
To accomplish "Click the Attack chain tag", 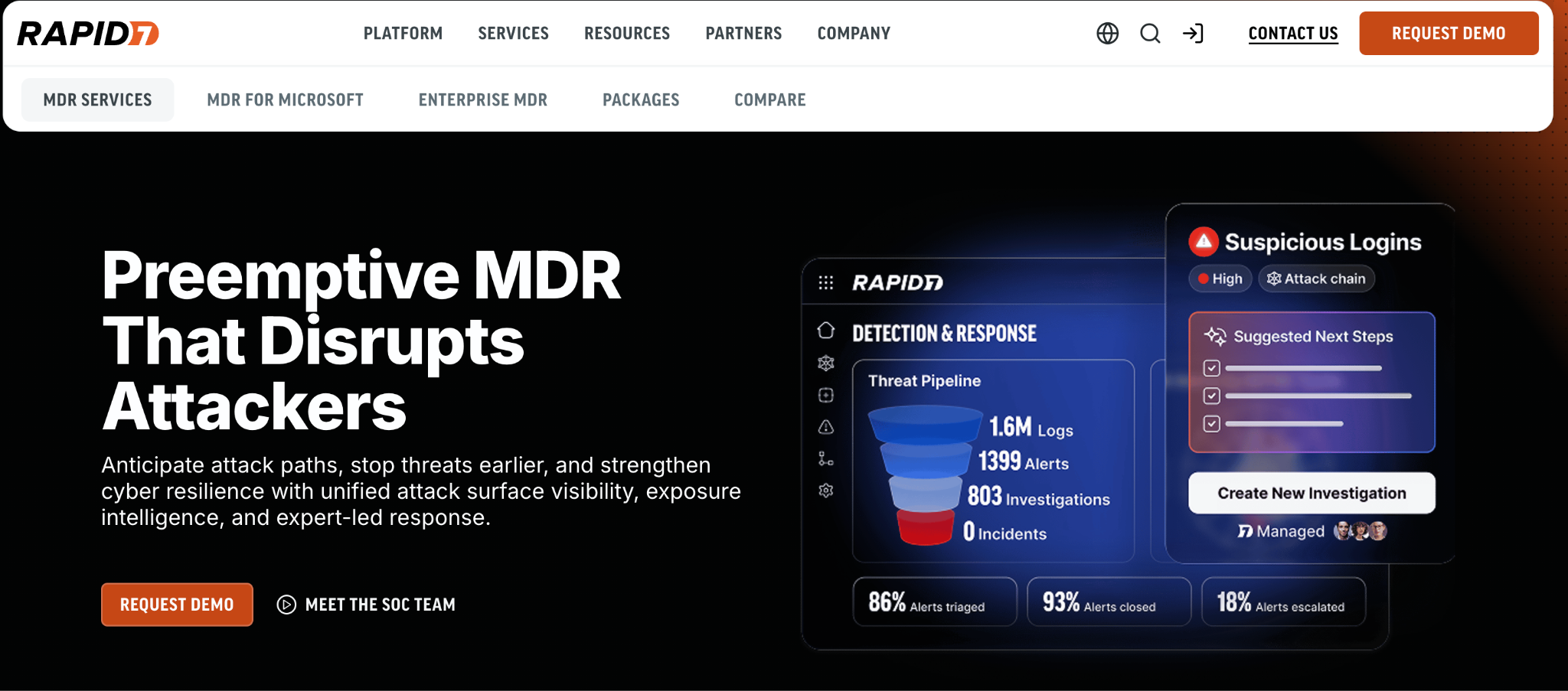I will 1316,279.
